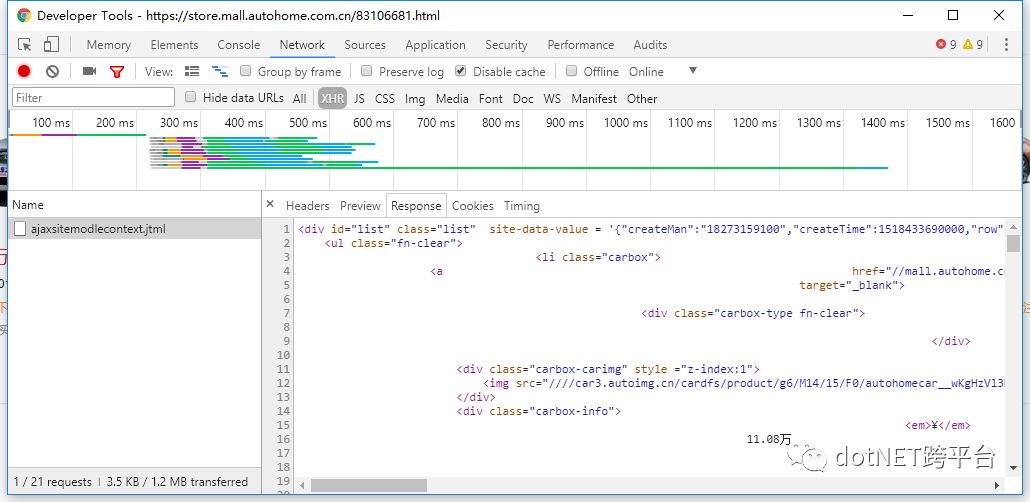Toggle the waterfall overview icon
1030x502 pixels.
click(x=219, y=71)
